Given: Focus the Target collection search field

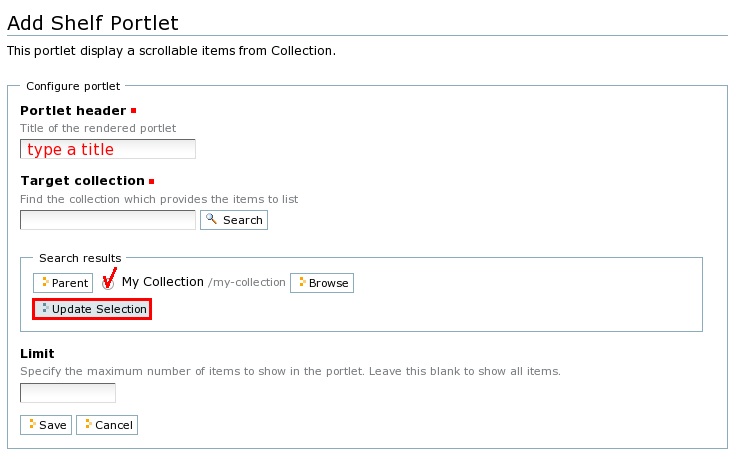Looking at the screenshot, I should pos(107,220).
